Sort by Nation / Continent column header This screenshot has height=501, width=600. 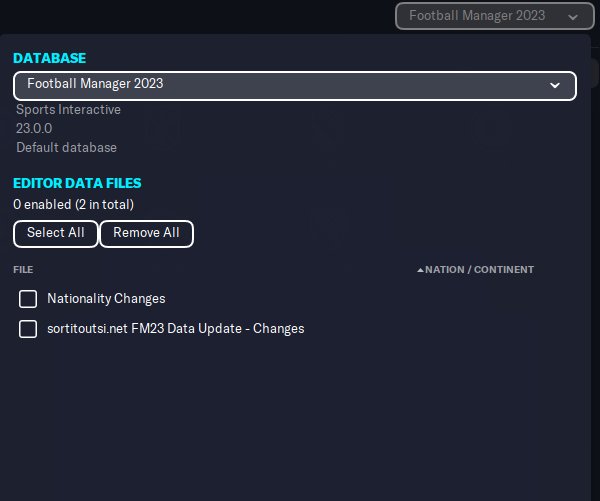479,269
